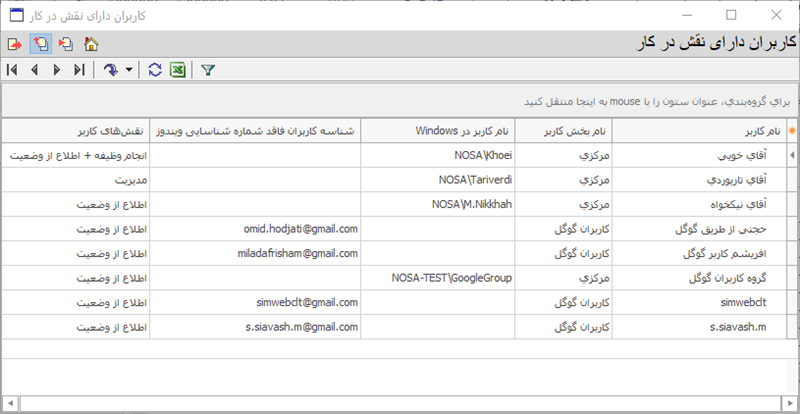Click the exit icon in top toolbar
This screenshot has width=800, height=414.
[x=14, y=44]
